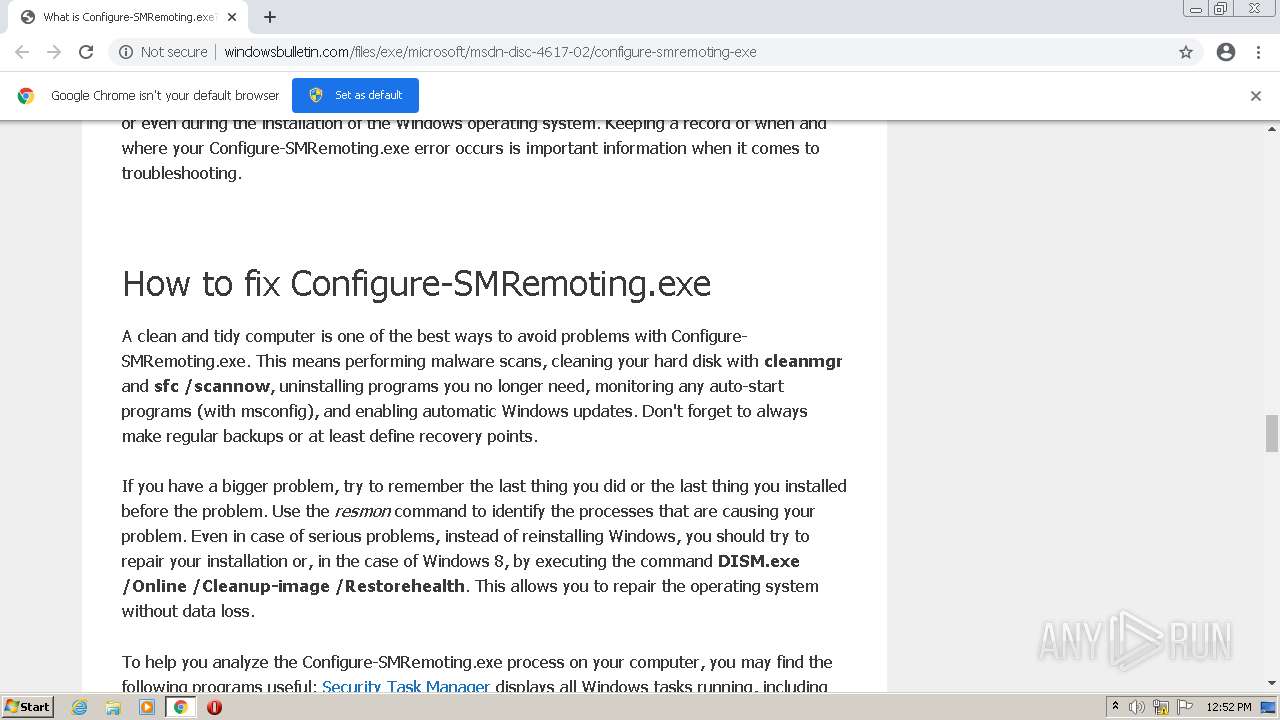1280x720 pixels.
Task: Open the media player taskbar icon
Action: pos(147,707)
